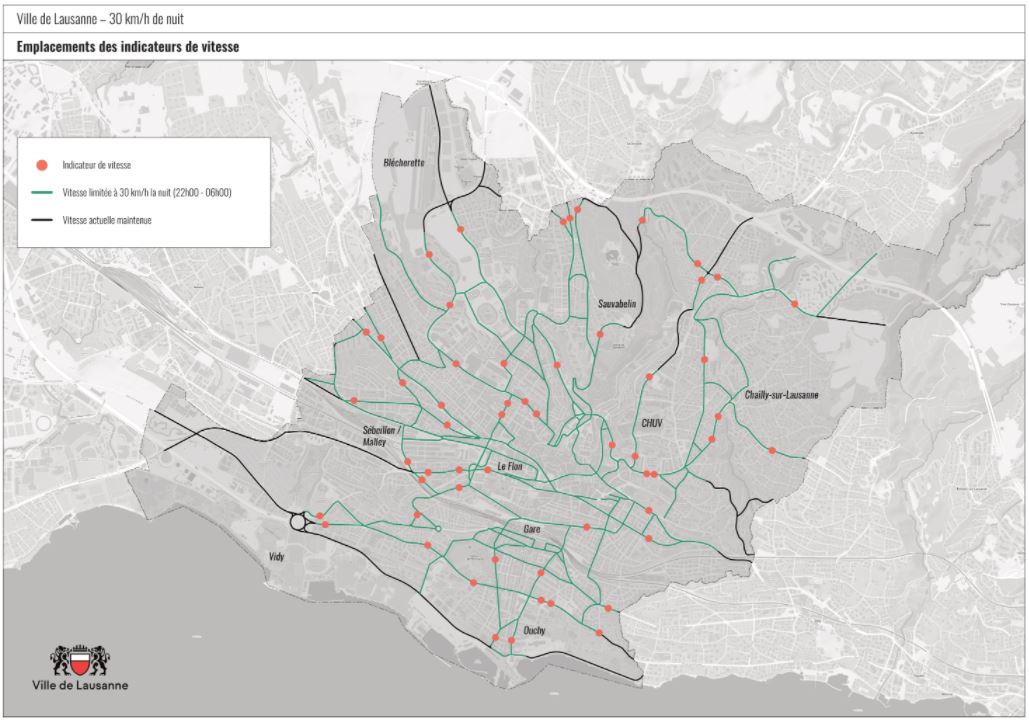Click the 'Gare' map label
1029x722 pixels.
[532, 529]
